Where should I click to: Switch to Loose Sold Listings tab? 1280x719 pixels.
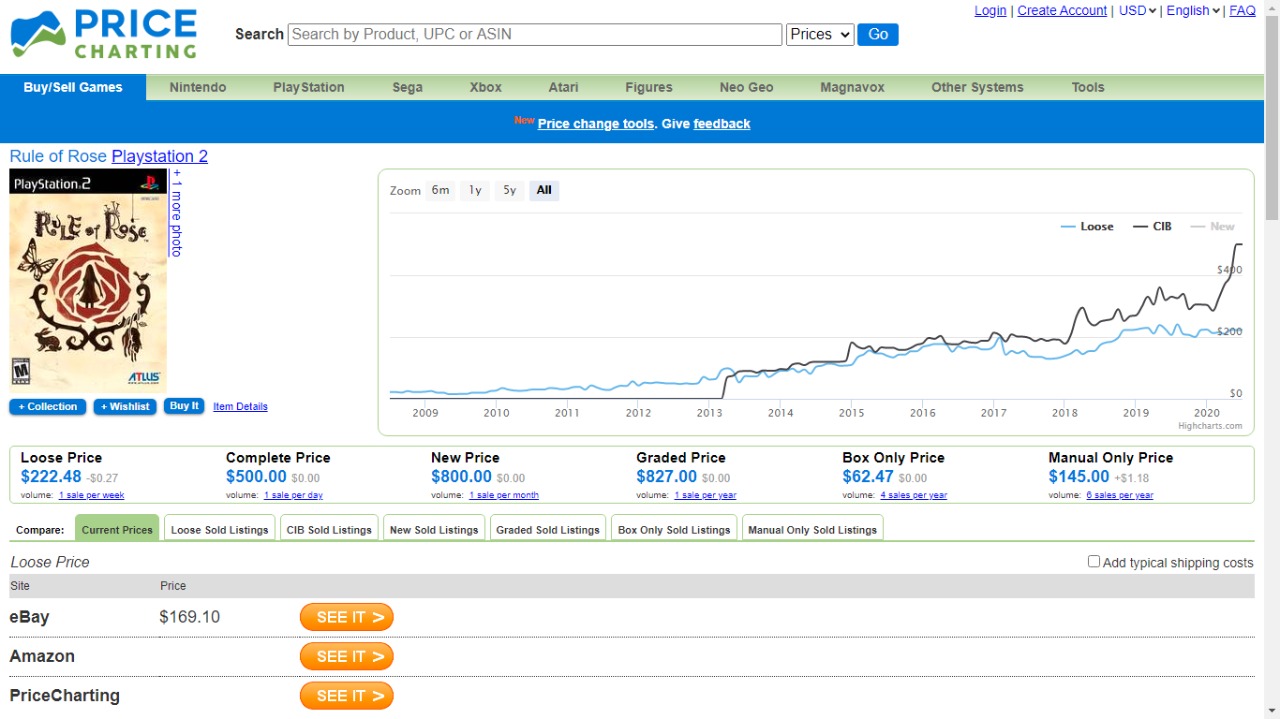pos(220,529)
